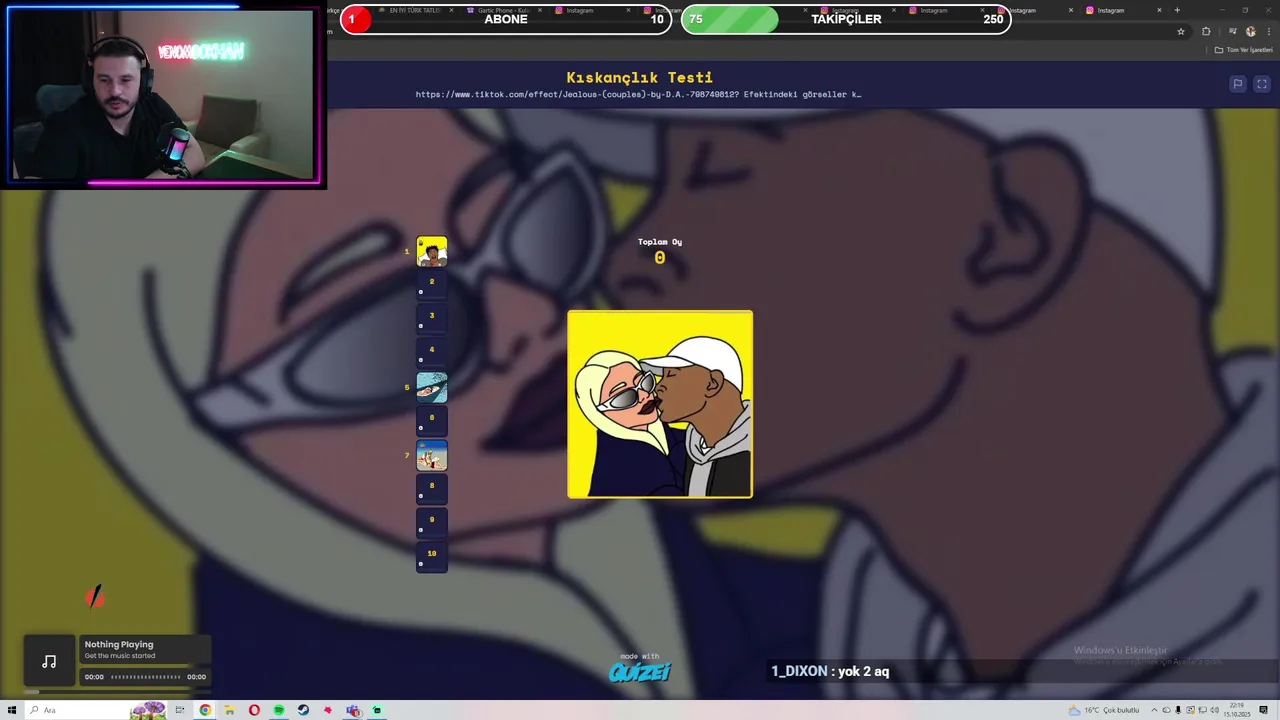
Task: Select rank 4 slot in the list
Action: pyautogui.click(x=432, y=353)
